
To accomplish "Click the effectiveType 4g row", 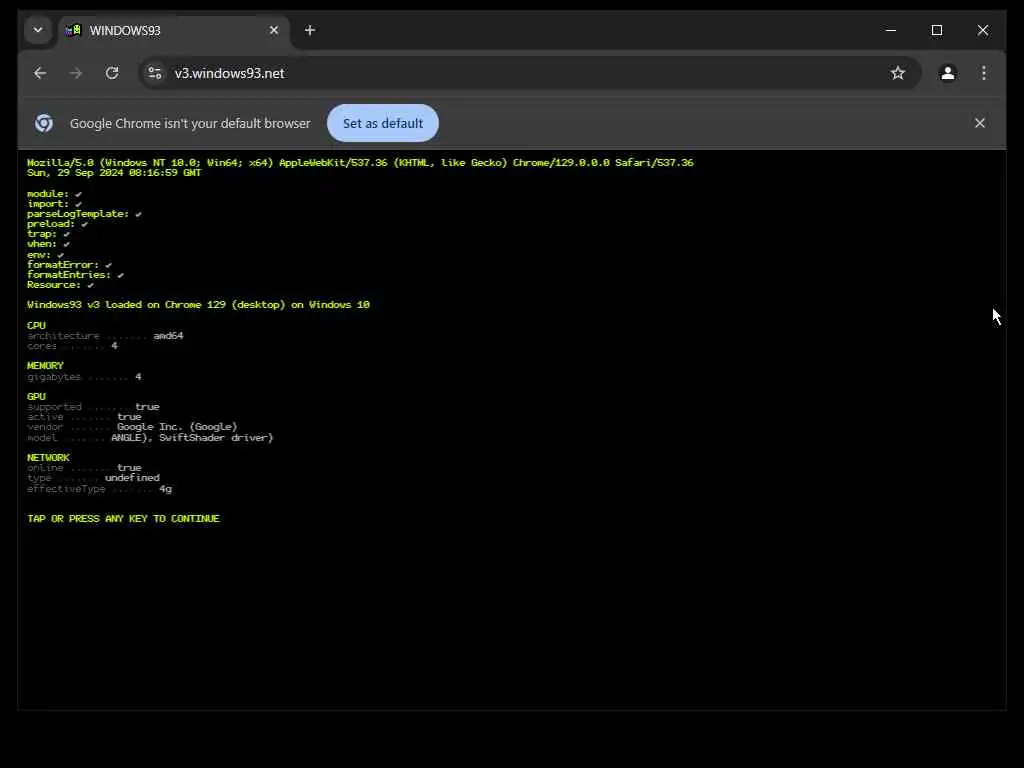I will tap(99, 488).
